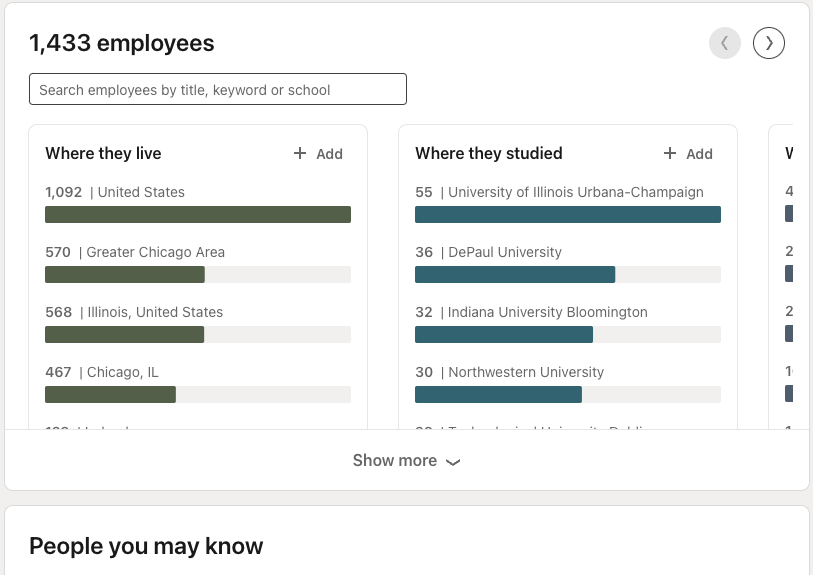Click the next arrow carousel button
The height and width of the screenshot is (575, 813).
769,42
